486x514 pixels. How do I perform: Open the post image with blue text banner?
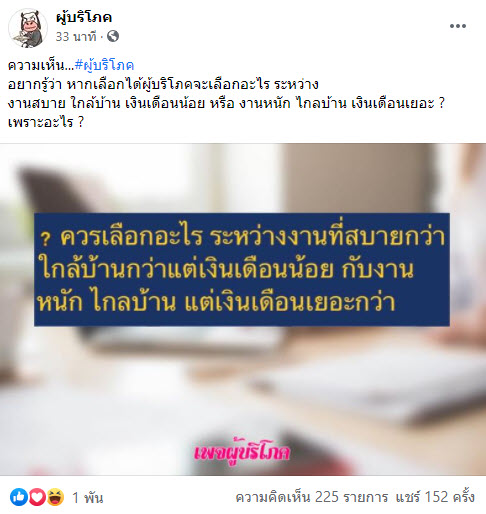click(243, 309)
